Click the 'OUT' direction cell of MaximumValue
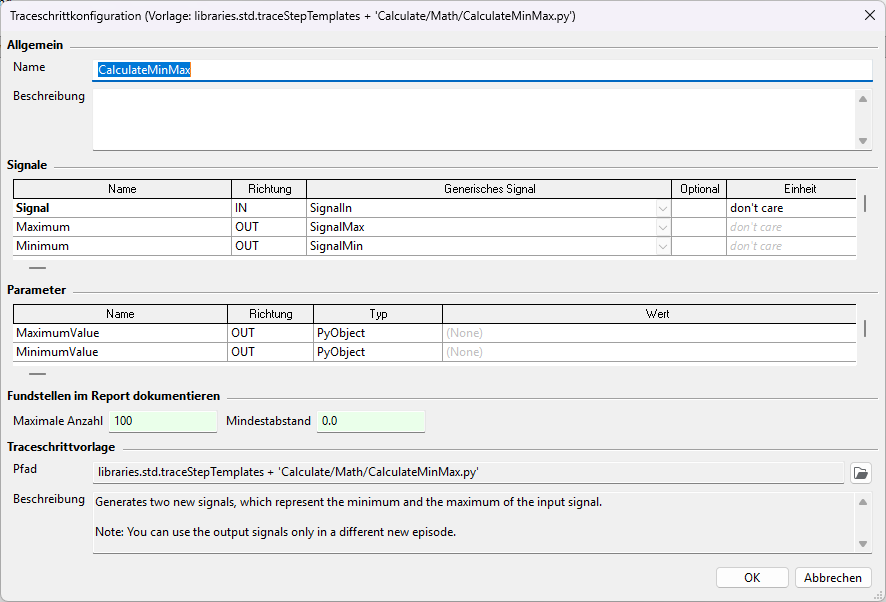 271,333
